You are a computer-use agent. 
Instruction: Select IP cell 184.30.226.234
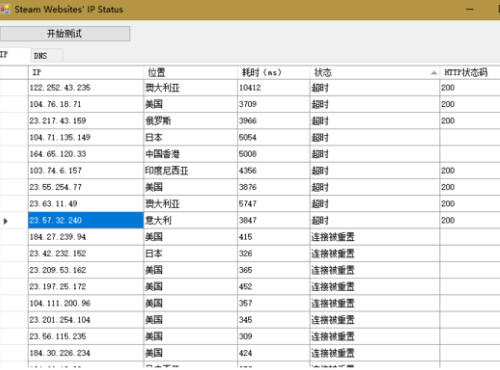pos(86,353)
